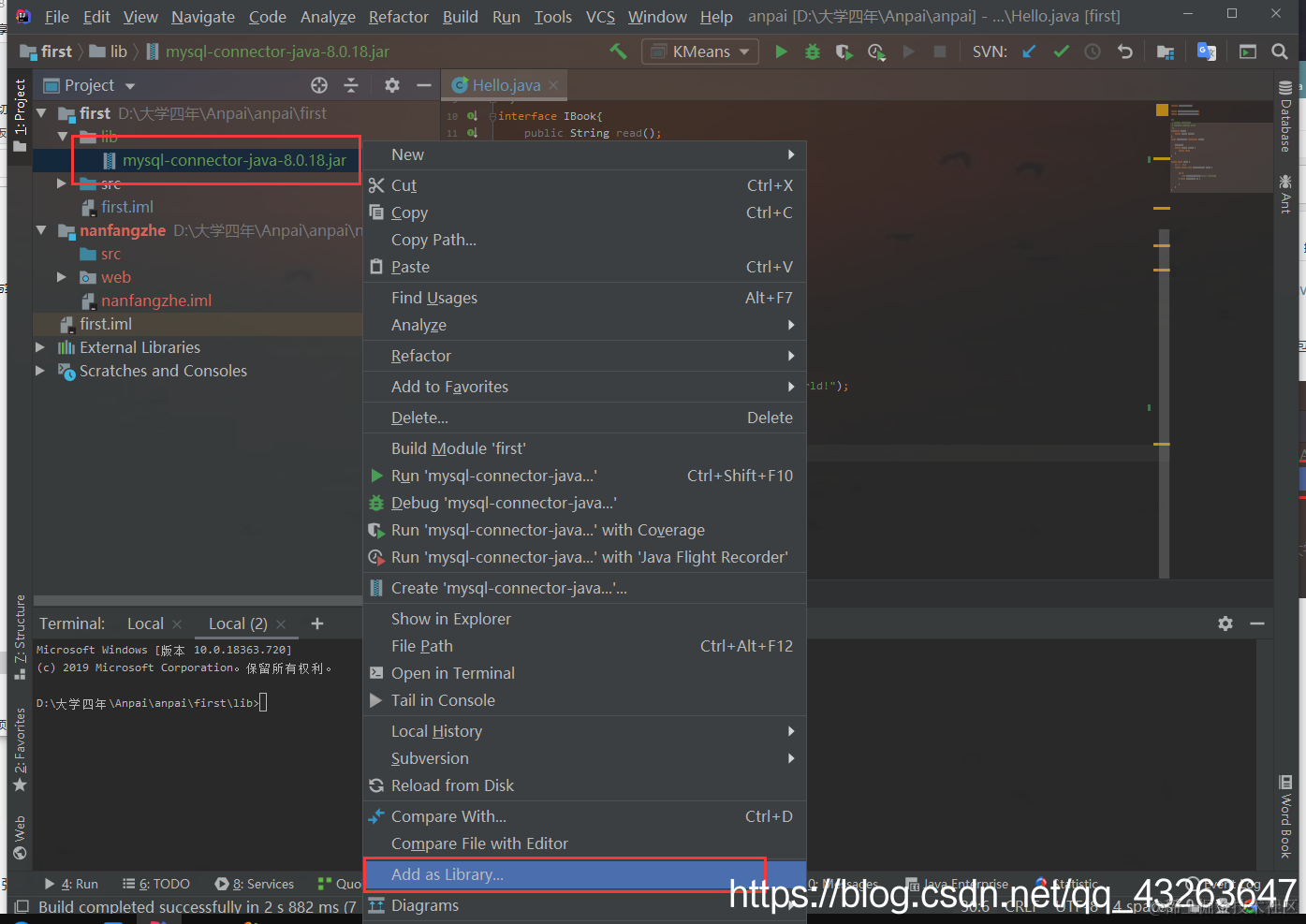
Task: Open Local History submenu
Action: coord(584,731)
